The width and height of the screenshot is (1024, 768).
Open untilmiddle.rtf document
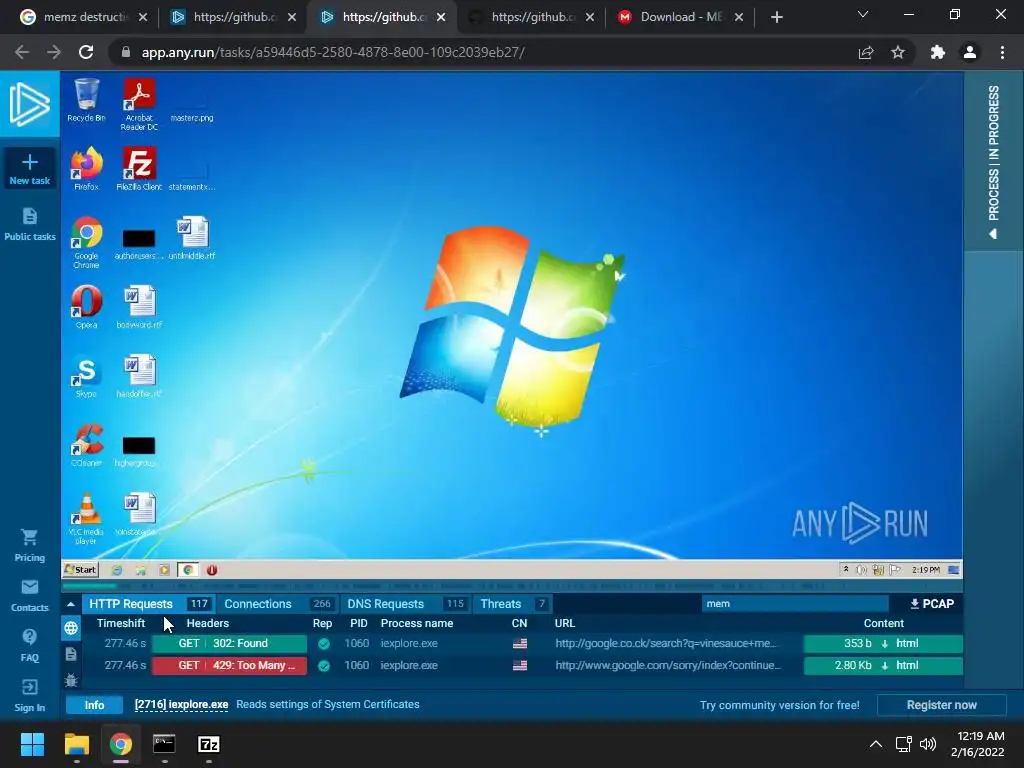click(192, 238)
